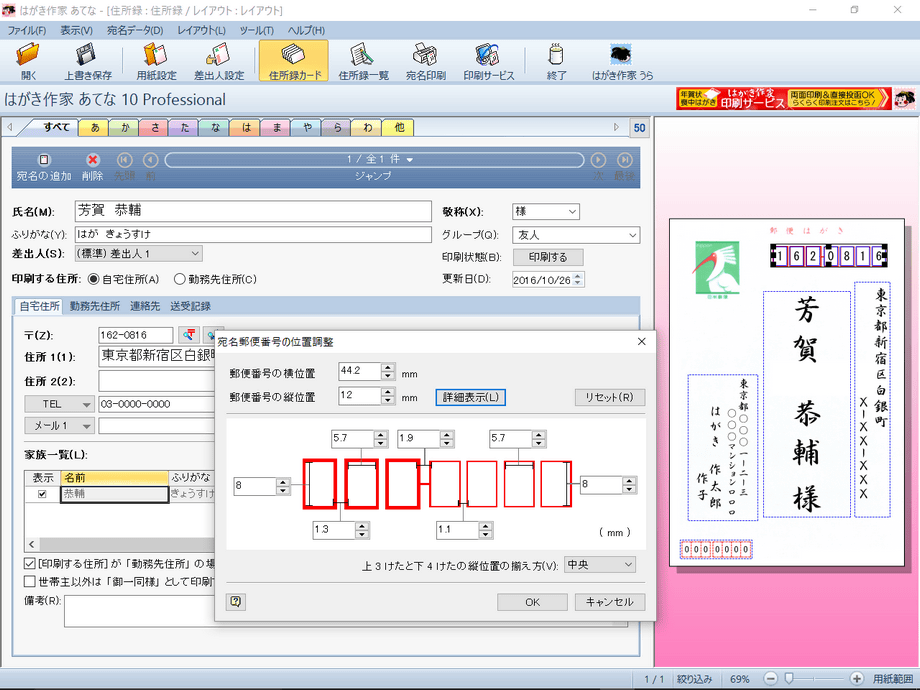
Task: Switch to the 連絡先 tab
Action: tap(145, 306)
